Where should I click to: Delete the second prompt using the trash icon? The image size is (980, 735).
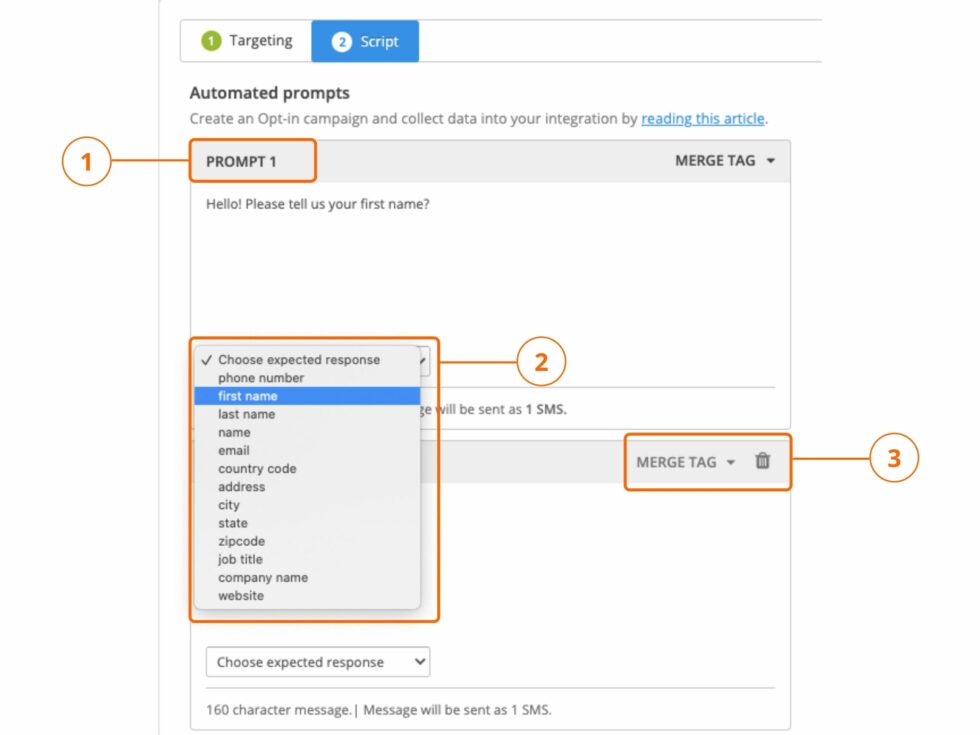pos(762,462)
